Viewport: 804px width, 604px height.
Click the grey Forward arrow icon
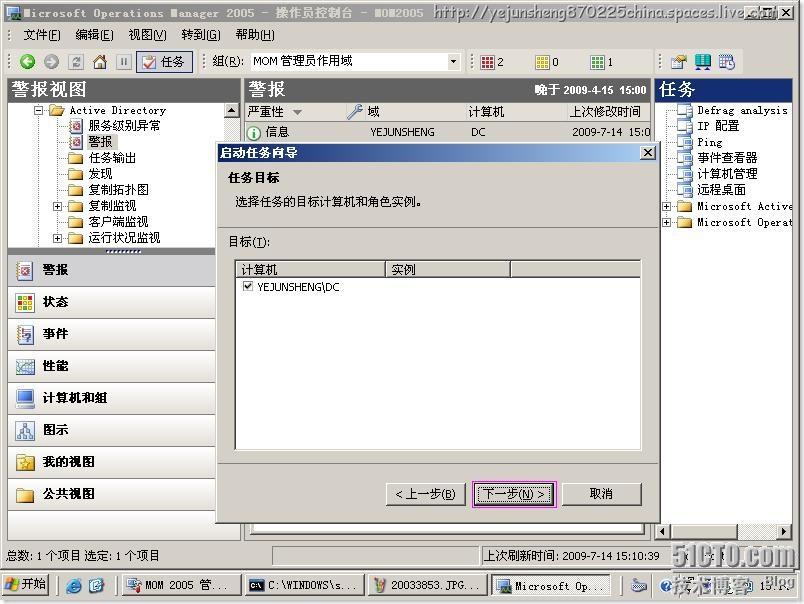(x=51, y=62)
